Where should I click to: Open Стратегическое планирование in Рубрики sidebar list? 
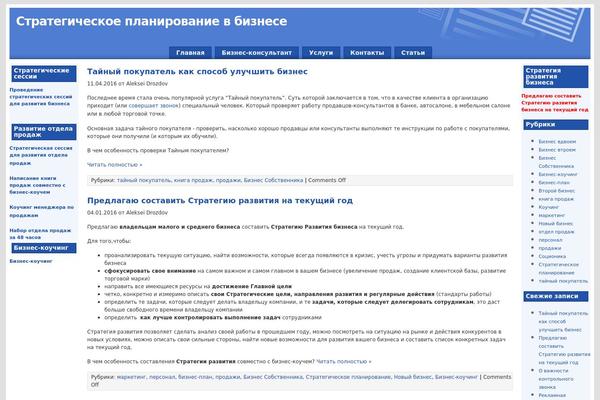point(559,269)
